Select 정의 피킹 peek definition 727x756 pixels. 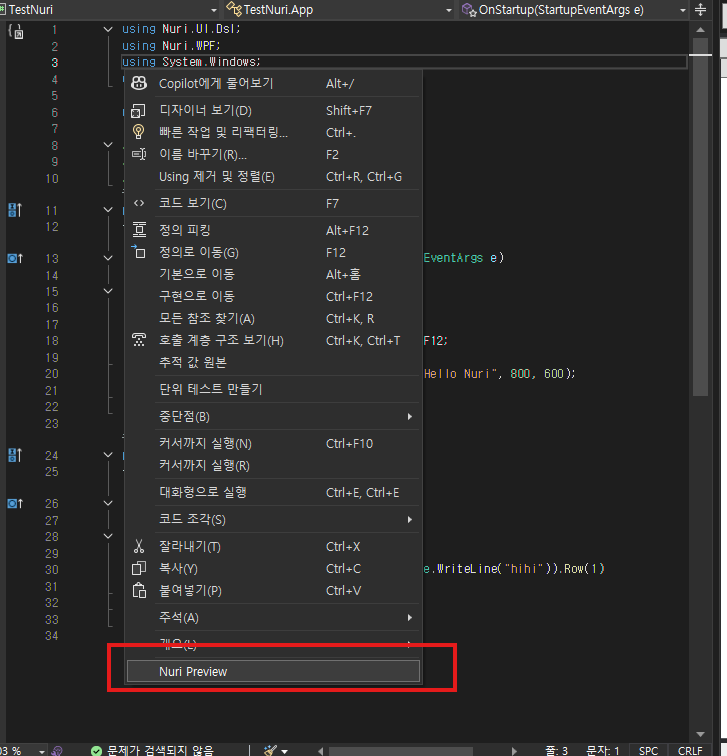click(x=273, y=230)
